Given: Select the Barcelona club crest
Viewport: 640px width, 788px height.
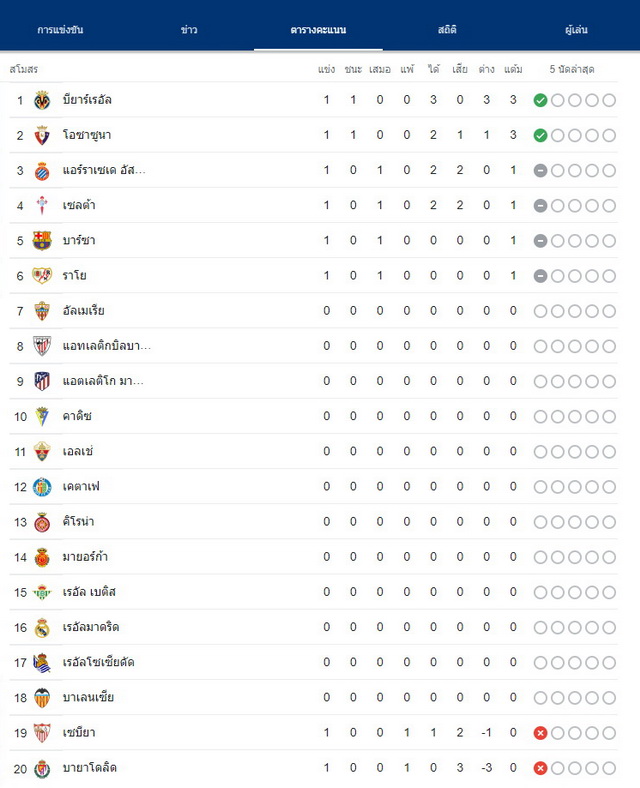Looking at the screenshot, I should click(42, 241).
